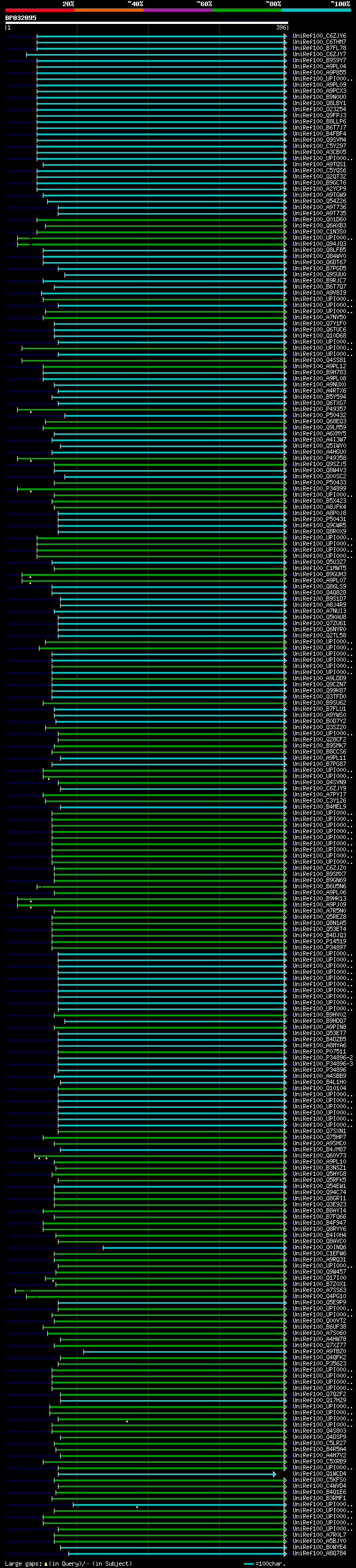The width and height of the screenshot is (356, 1568).
Task: Click the purple ~60% identity legend segment
Action: 179,11
